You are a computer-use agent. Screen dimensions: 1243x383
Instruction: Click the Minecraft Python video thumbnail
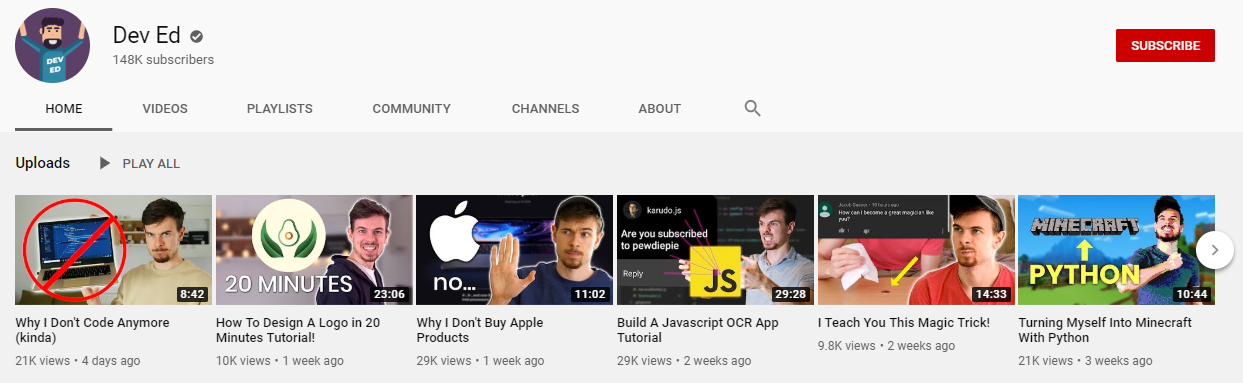click(1116, 250)
